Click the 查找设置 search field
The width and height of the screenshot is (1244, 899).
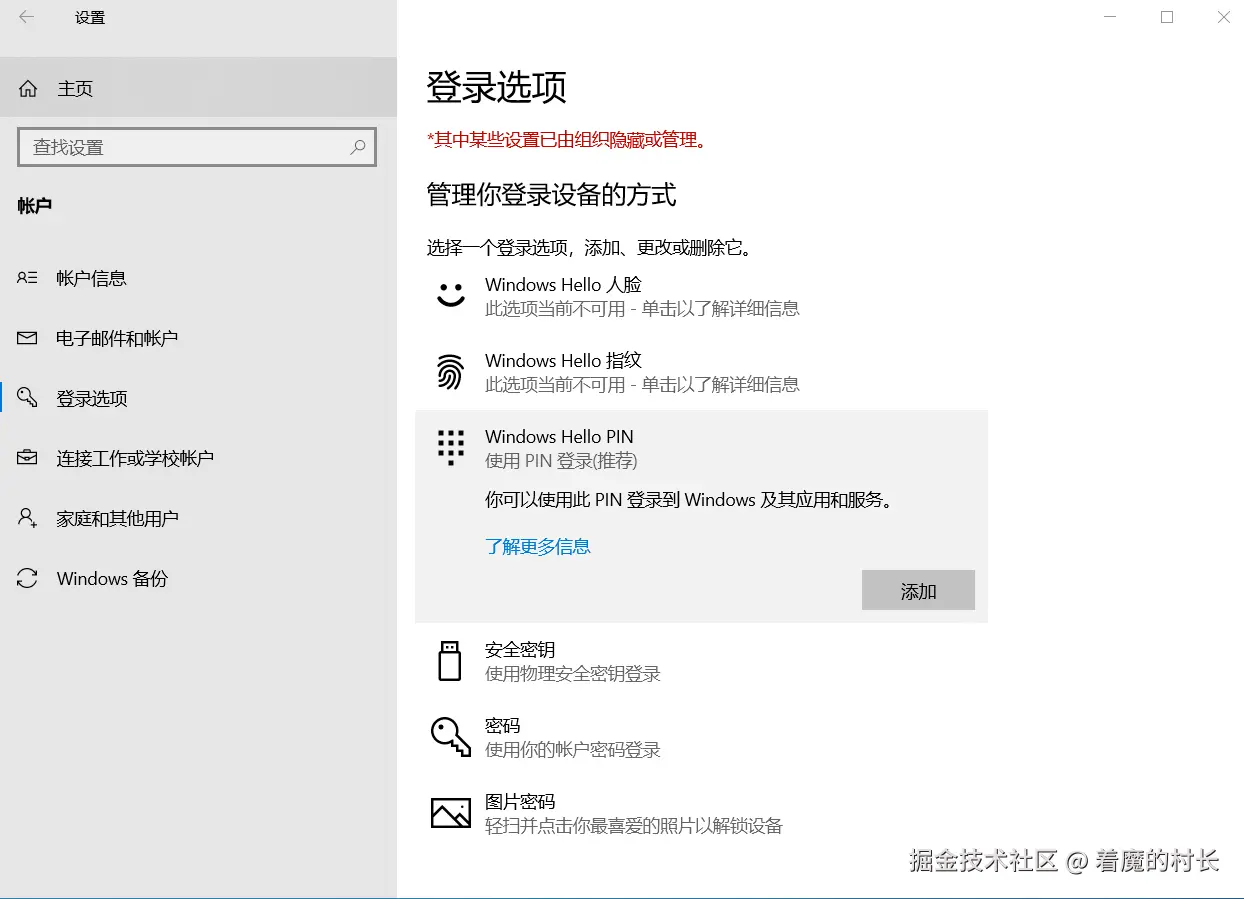(x=197, y=147)
